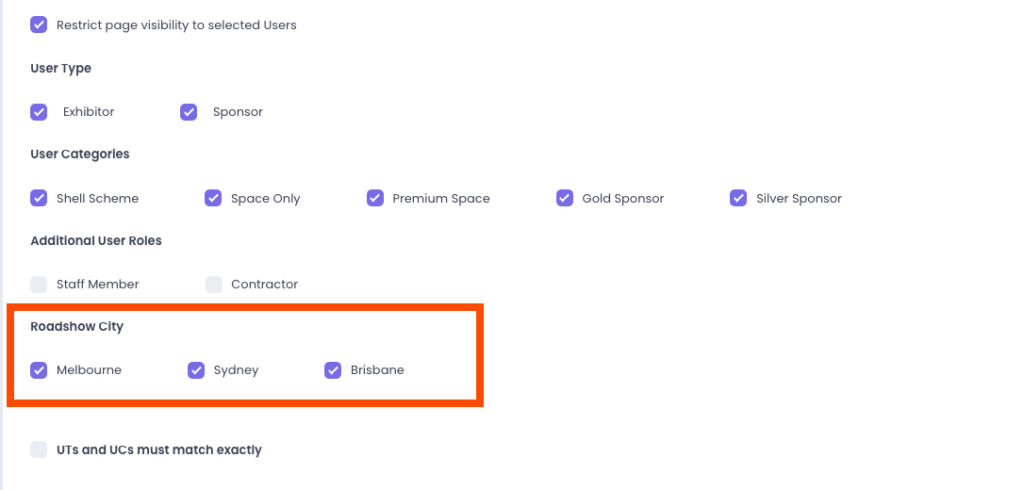Screen dimensions: 1024x490
Task: Click the "User Categories" section heading
Action: pos(80,154)
